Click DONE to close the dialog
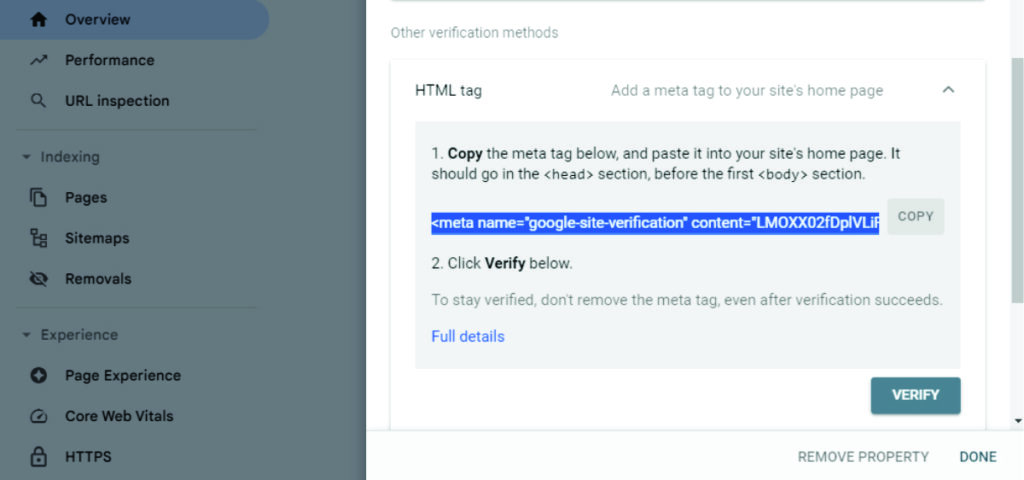This screenshot has width=1024, height=480. coord(978,457)
